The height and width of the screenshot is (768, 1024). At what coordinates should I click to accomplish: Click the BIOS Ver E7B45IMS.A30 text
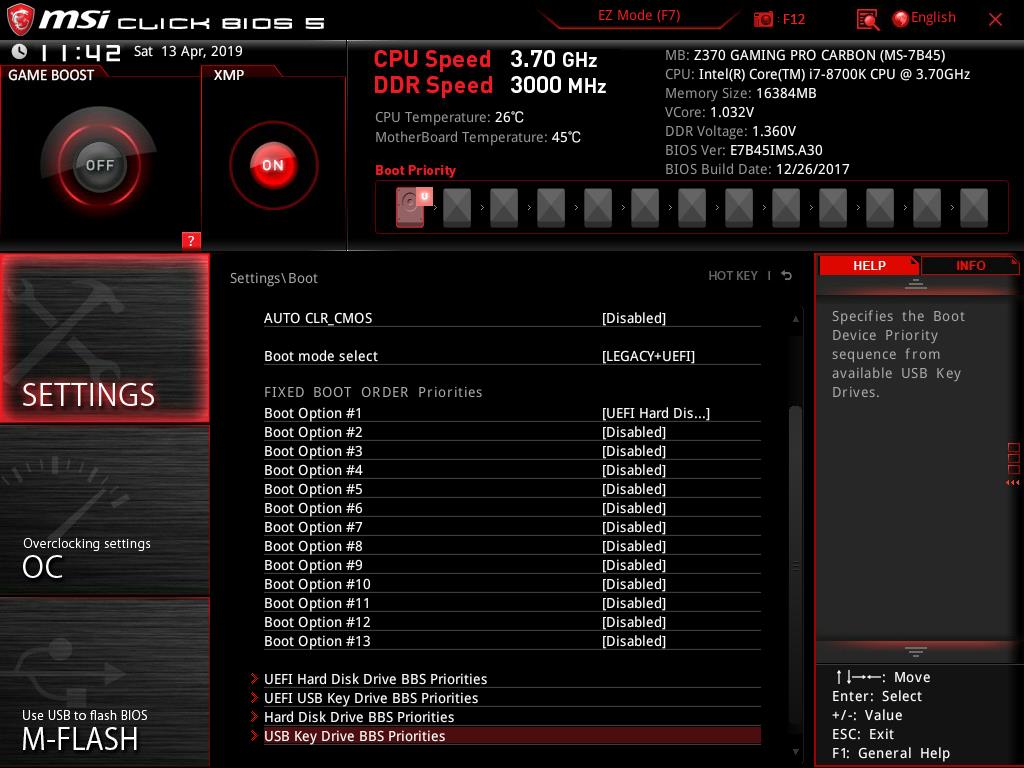click(743, 150)
